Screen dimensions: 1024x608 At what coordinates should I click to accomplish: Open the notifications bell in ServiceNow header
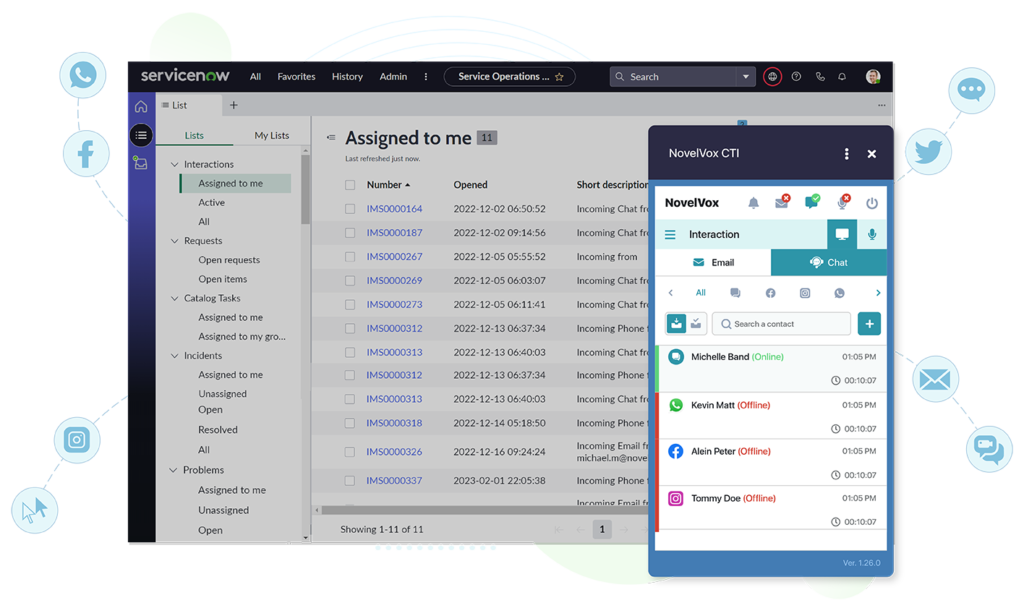pyautogui.click(x=842, y=77)
